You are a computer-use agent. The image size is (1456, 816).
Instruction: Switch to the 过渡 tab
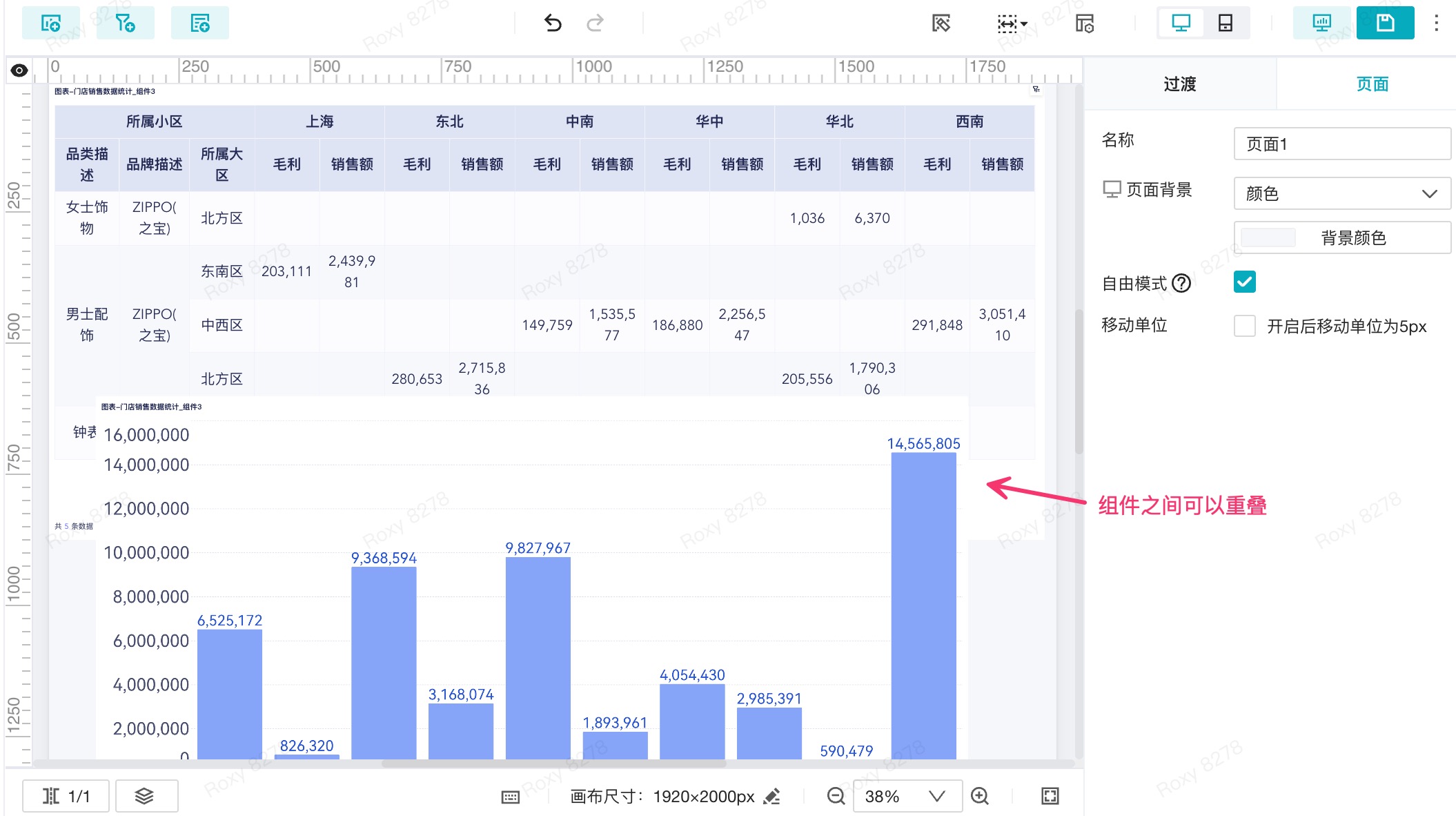[1179, 84]
